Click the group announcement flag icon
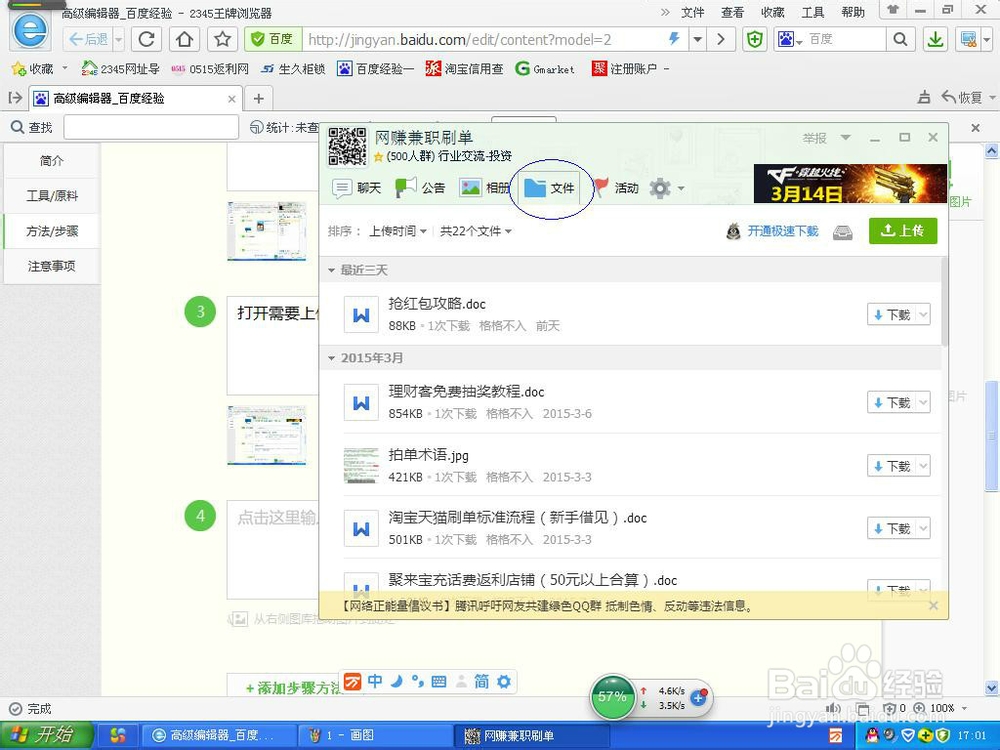The image size is (1000, 750). coord(406,188)
